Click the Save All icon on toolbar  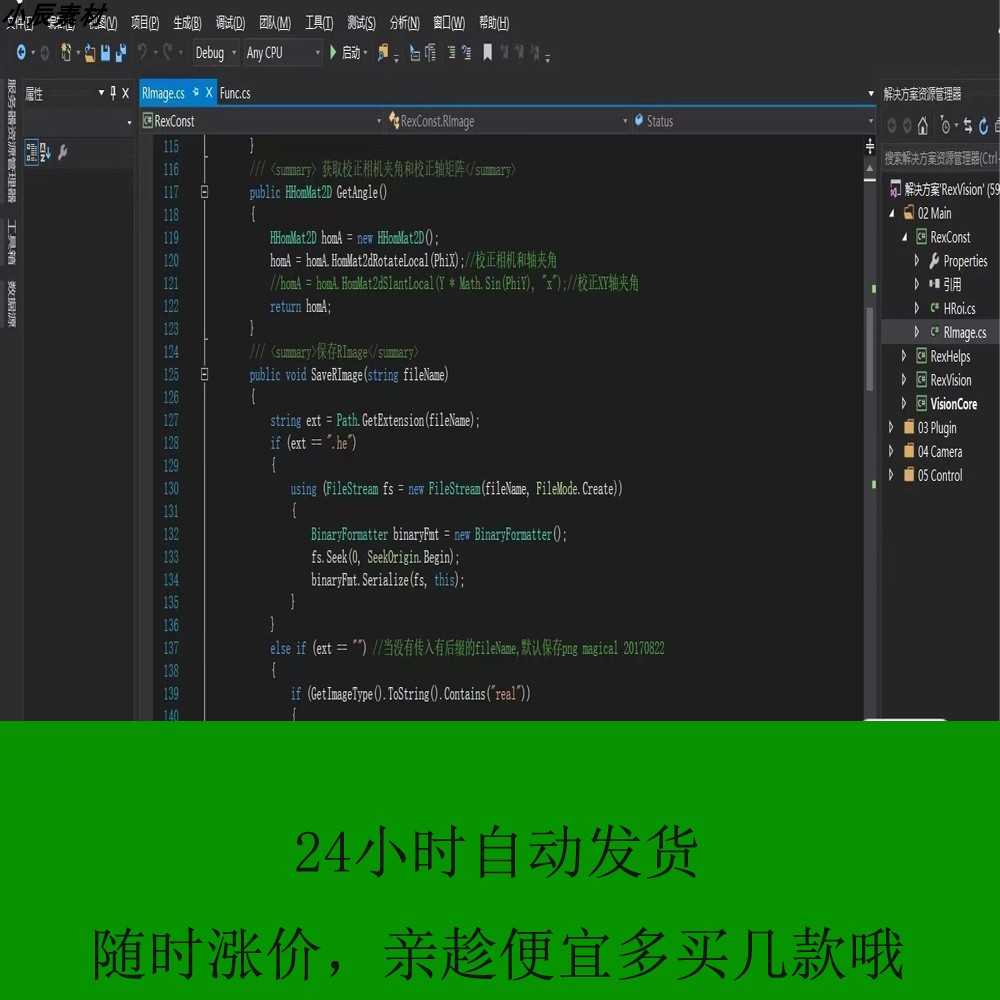(x=119, y=53)
